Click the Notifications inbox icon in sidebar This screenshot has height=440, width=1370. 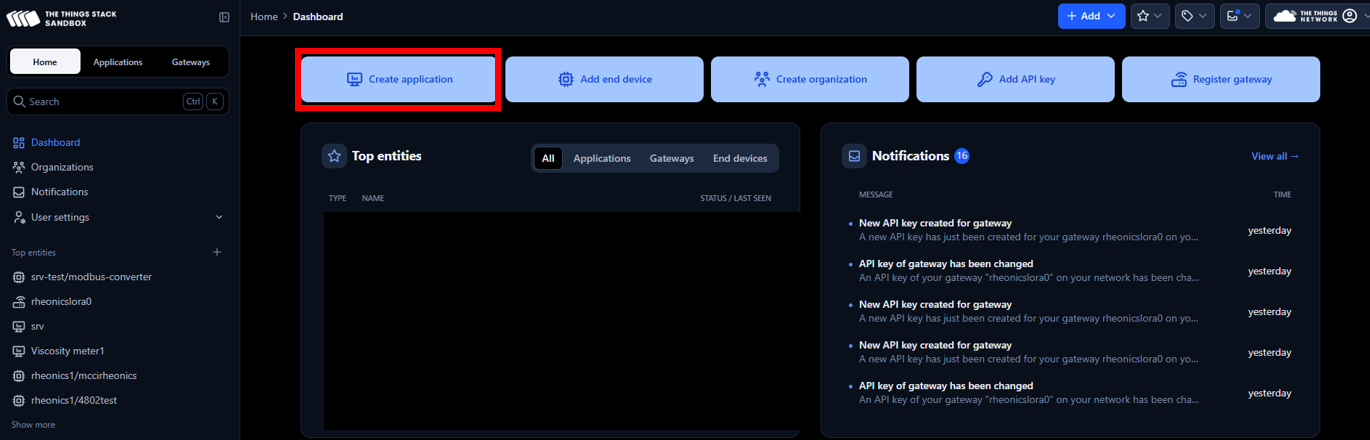point(18,192)
